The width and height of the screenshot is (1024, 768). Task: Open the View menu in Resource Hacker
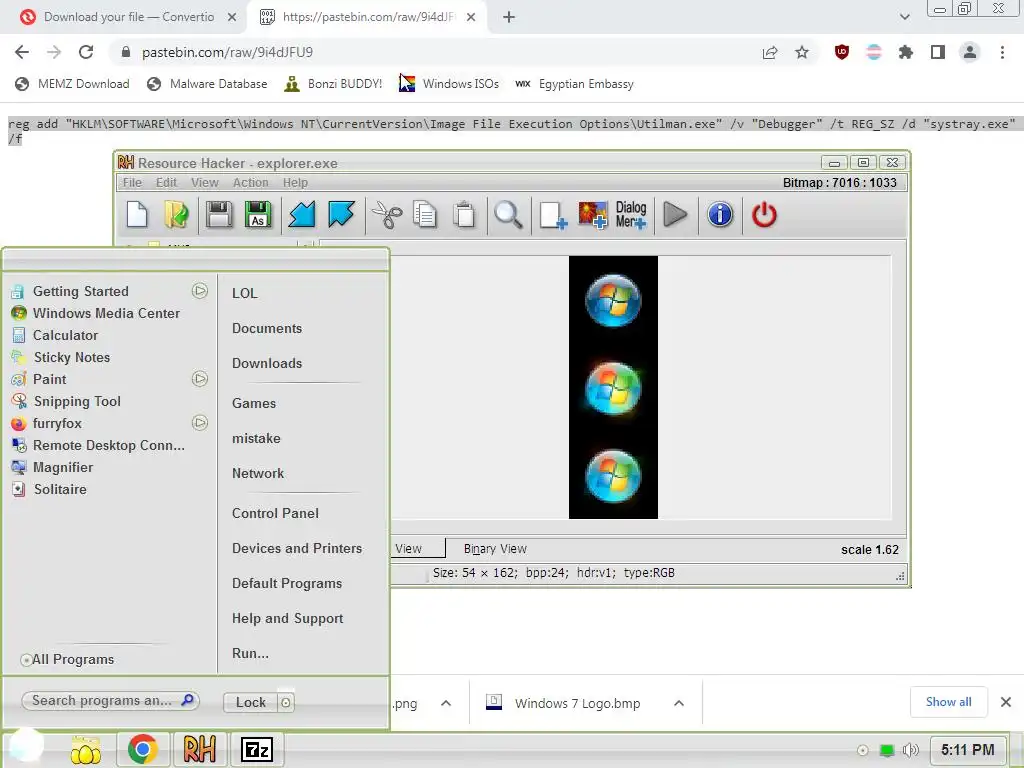tap(204, 183)
